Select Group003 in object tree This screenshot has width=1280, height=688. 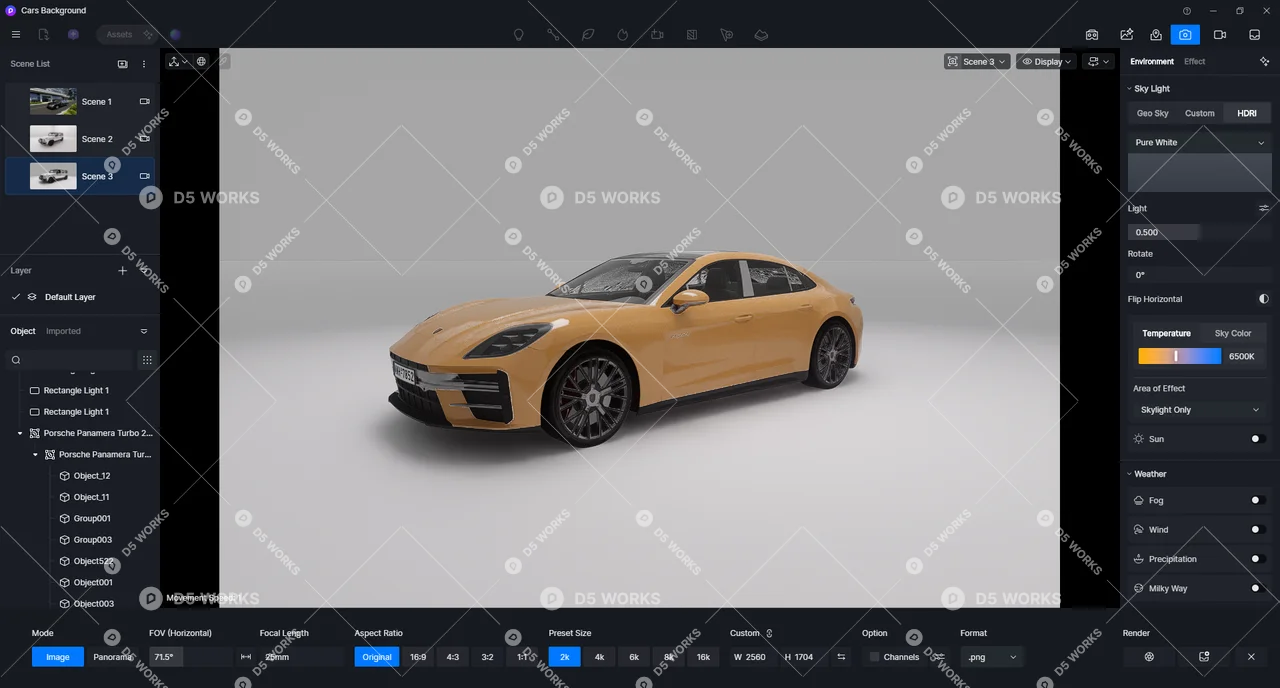click(x=93, y=540)
